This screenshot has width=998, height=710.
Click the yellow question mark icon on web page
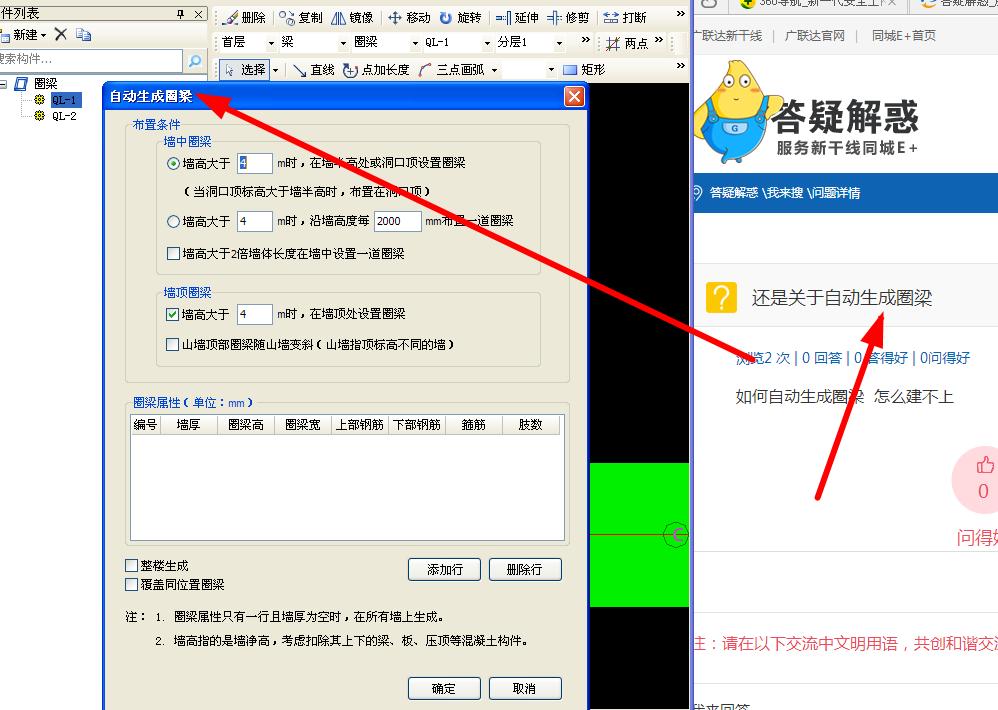[721, 298]
